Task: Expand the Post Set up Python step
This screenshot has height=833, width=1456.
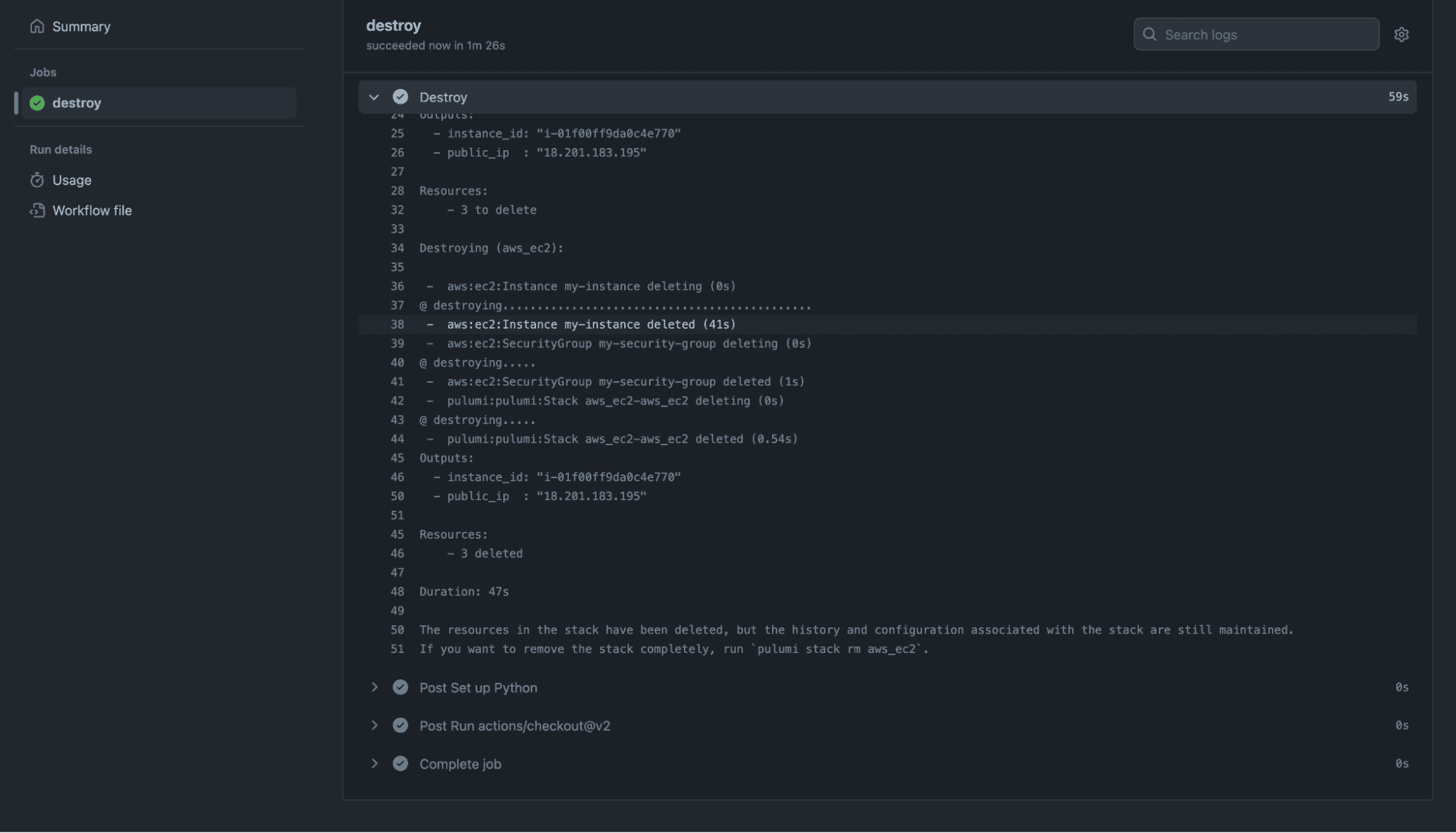Action: pyautogui.click(x=374, y=687)
